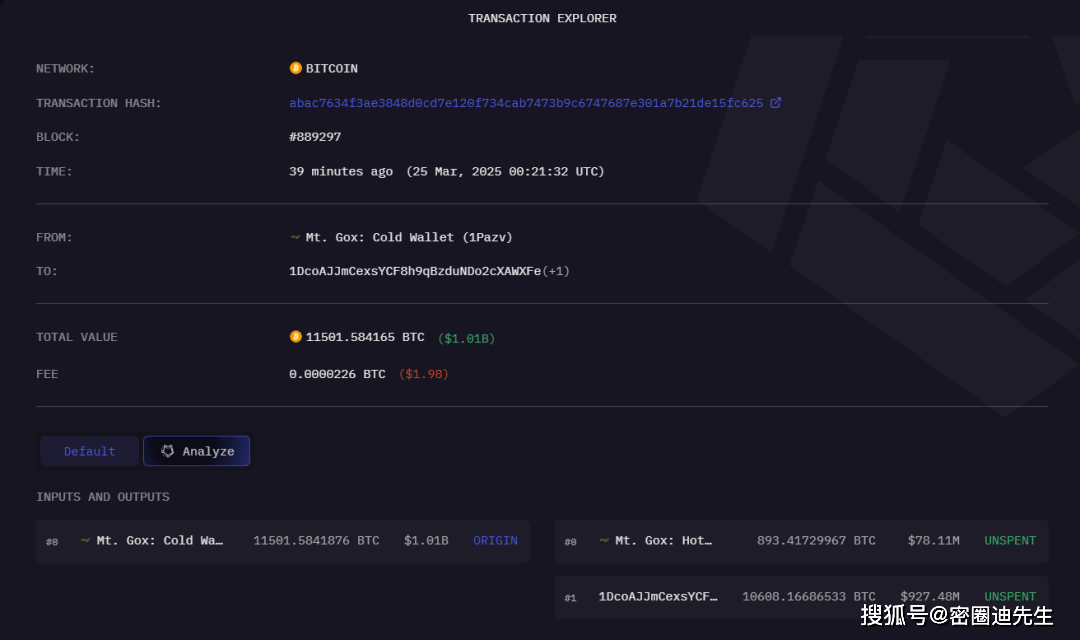Open recipient address 1DcoAJJmCexsYCF8h9qBzduNDo2cXAWXFe
The width and height of the screenshot is (1080, 640).
coord(415,271)
